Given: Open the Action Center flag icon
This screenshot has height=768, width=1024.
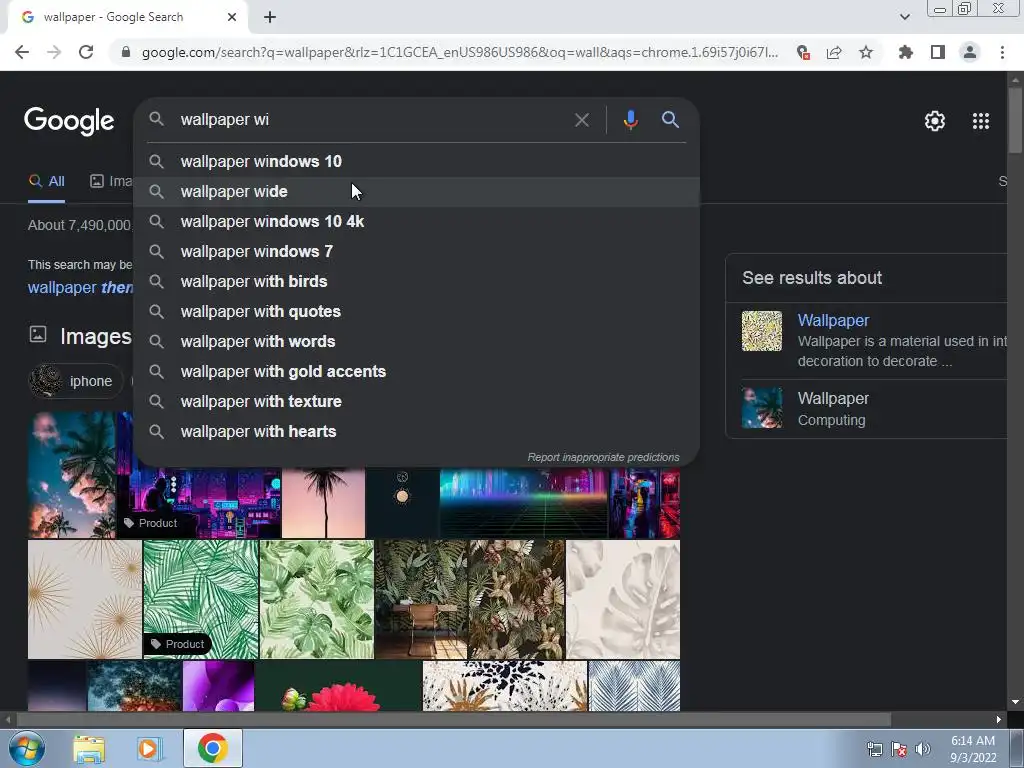Looking at the screenshot, I should (899, 749).
